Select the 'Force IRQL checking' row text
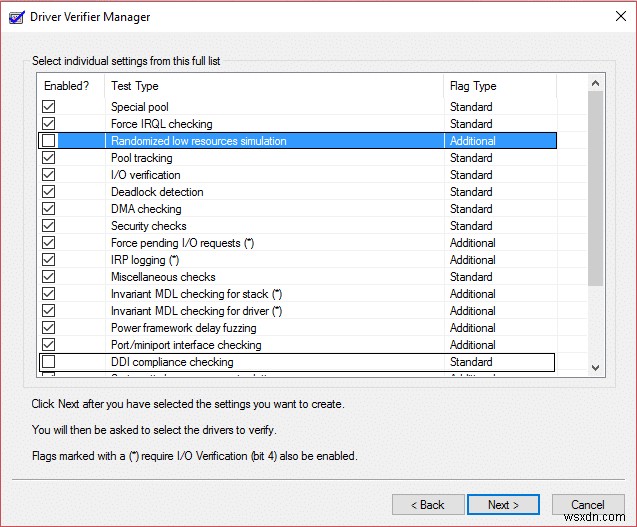 [x=162, y=124]
